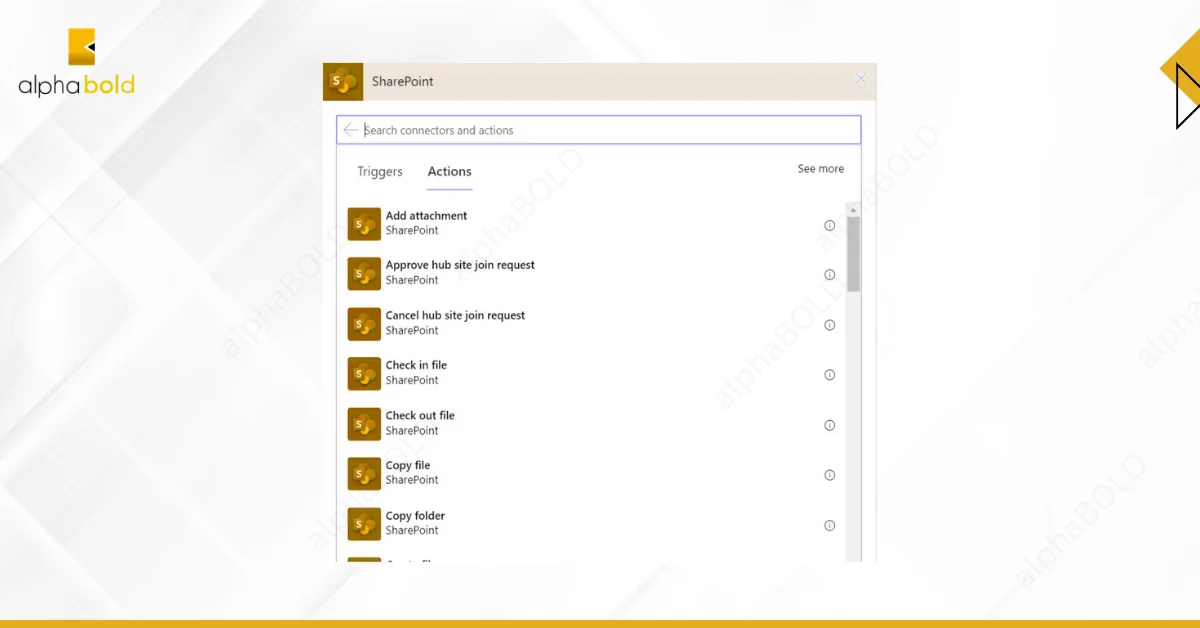Click the Cancel hub site join request icon
The width and height of the screenshot is (1200, 628).
(x=364, y=324)
